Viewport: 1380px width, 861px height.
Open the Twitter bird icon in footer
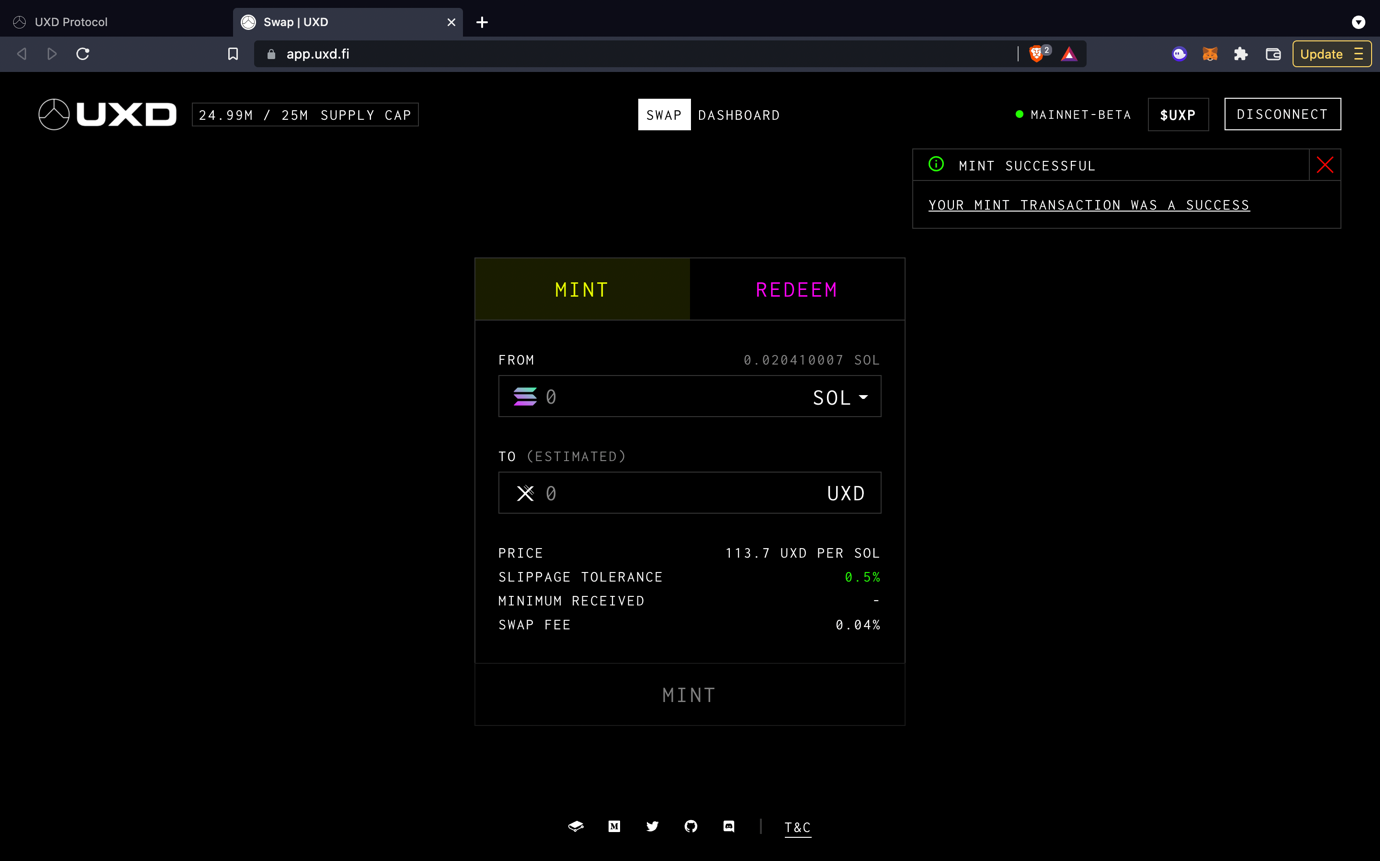pyautogui.click(x=652, y=827)
